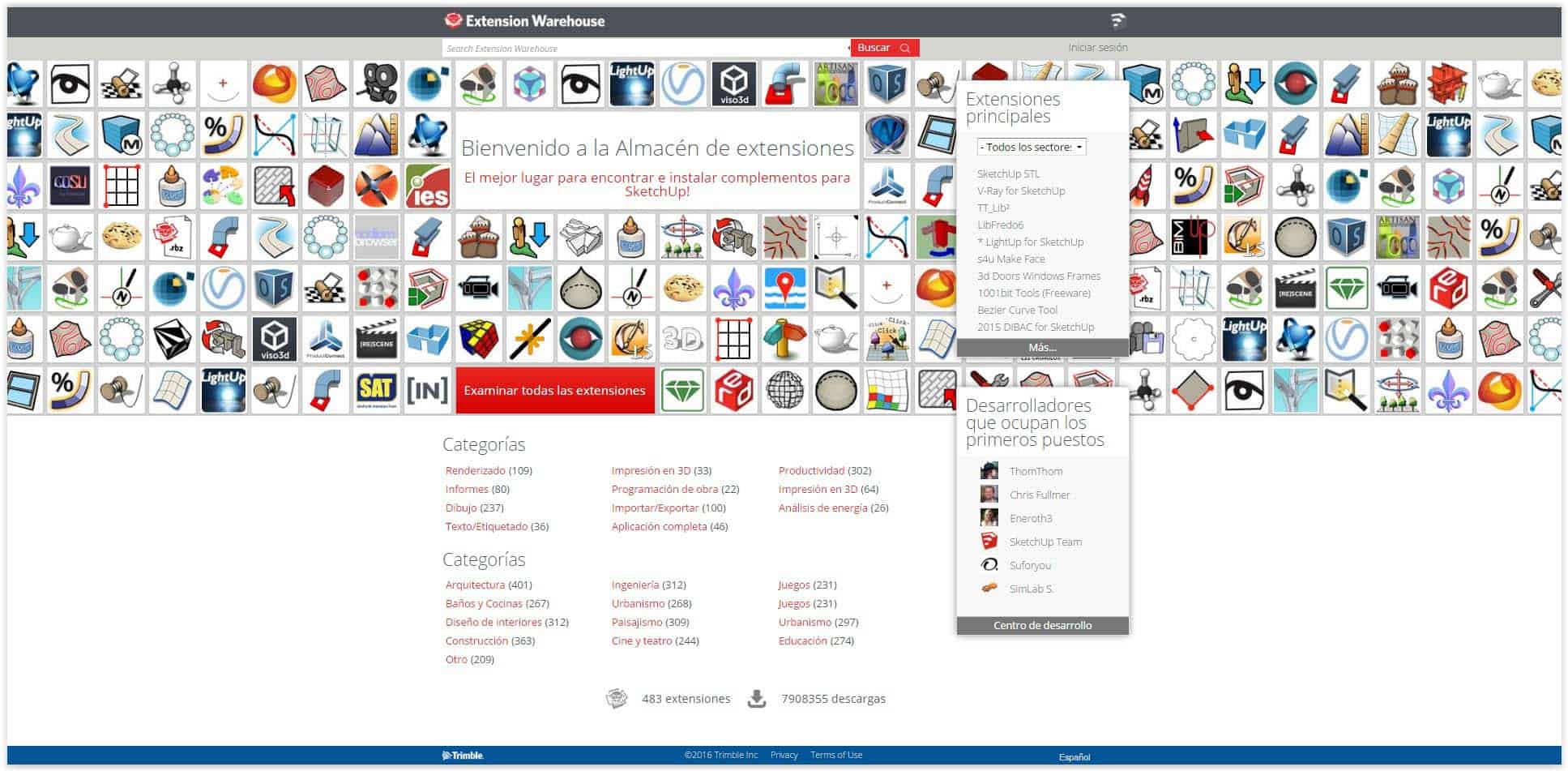The height and width of the screenshot is (771, 1568).
Task: Click inside the Search Extension Warehouse field
Action: coord(640,48)
